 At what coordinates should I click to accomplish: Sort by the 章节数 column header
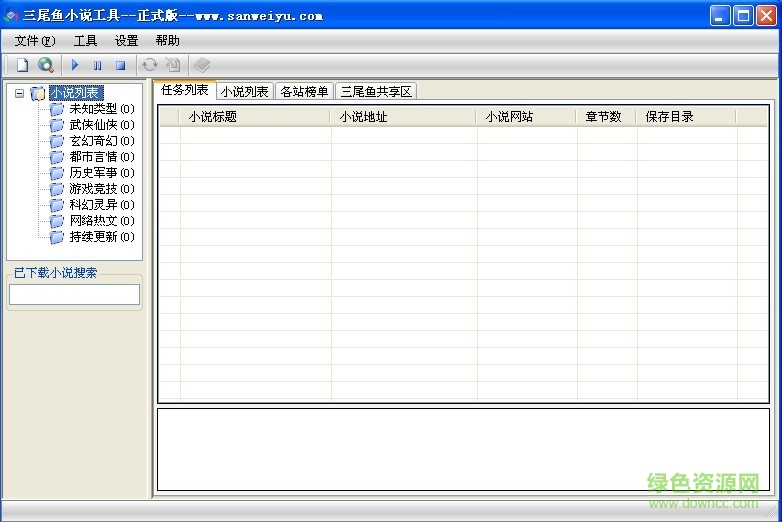pyautogui.click(x=606, y=117)
